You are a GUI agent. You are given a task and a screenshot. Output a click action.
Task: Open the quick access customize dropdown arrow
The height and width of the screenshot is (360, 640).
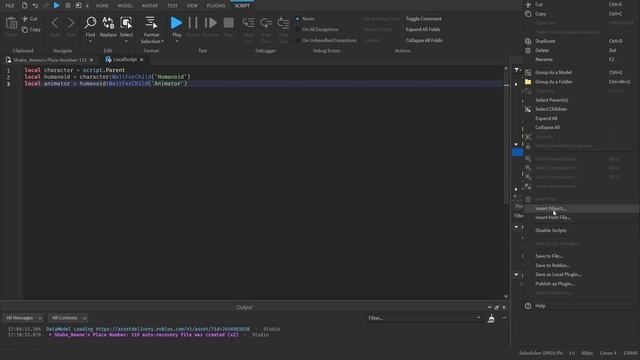coord(87,6)
